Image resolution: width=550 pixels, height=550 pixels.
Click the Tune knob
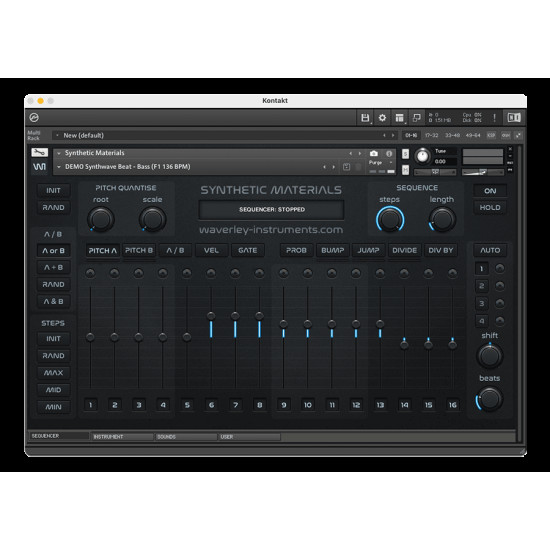coord(422,156)
